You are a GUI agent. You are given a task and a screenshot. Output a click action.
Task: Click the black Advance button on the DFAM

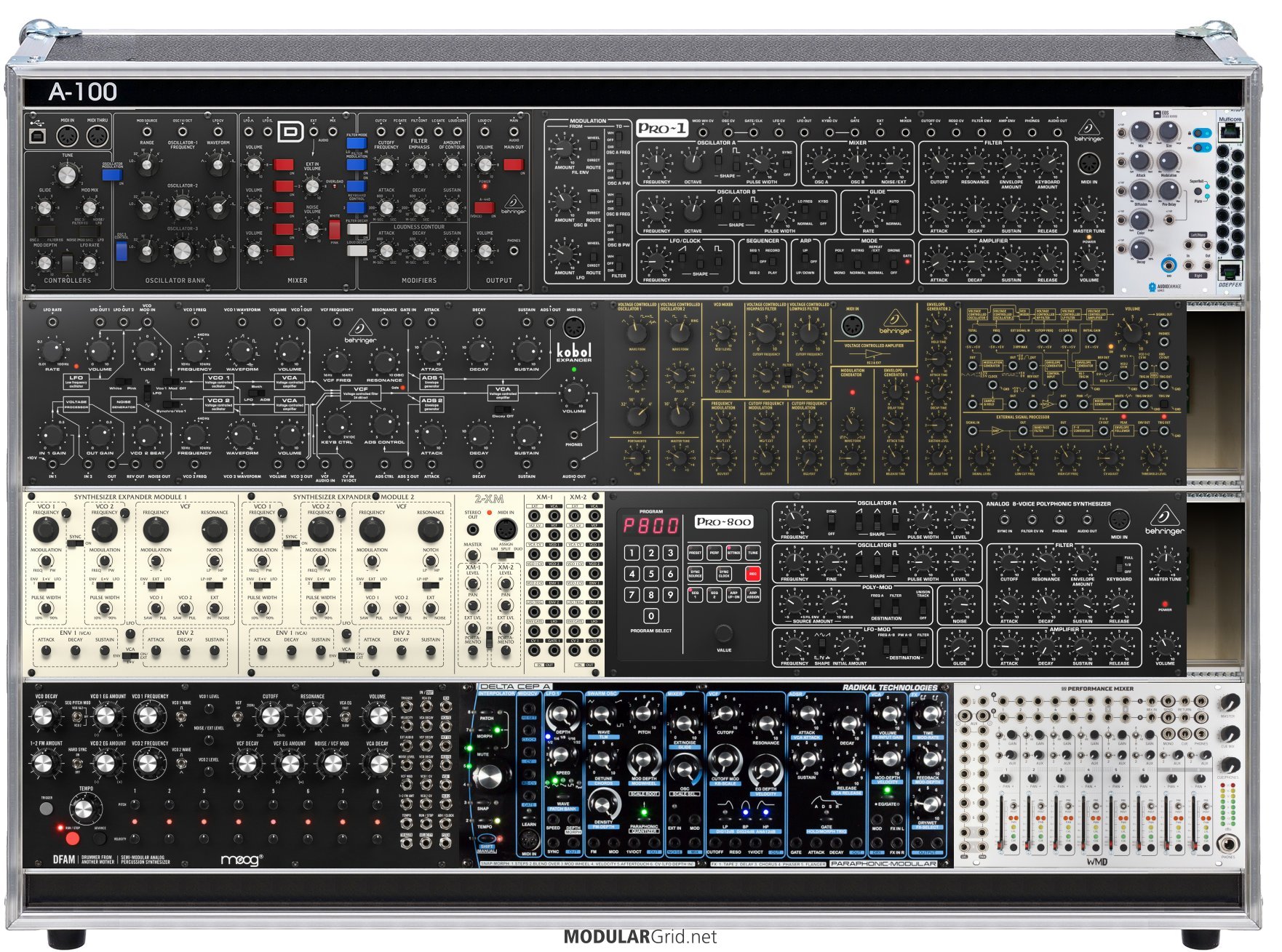tap(100, 839)
